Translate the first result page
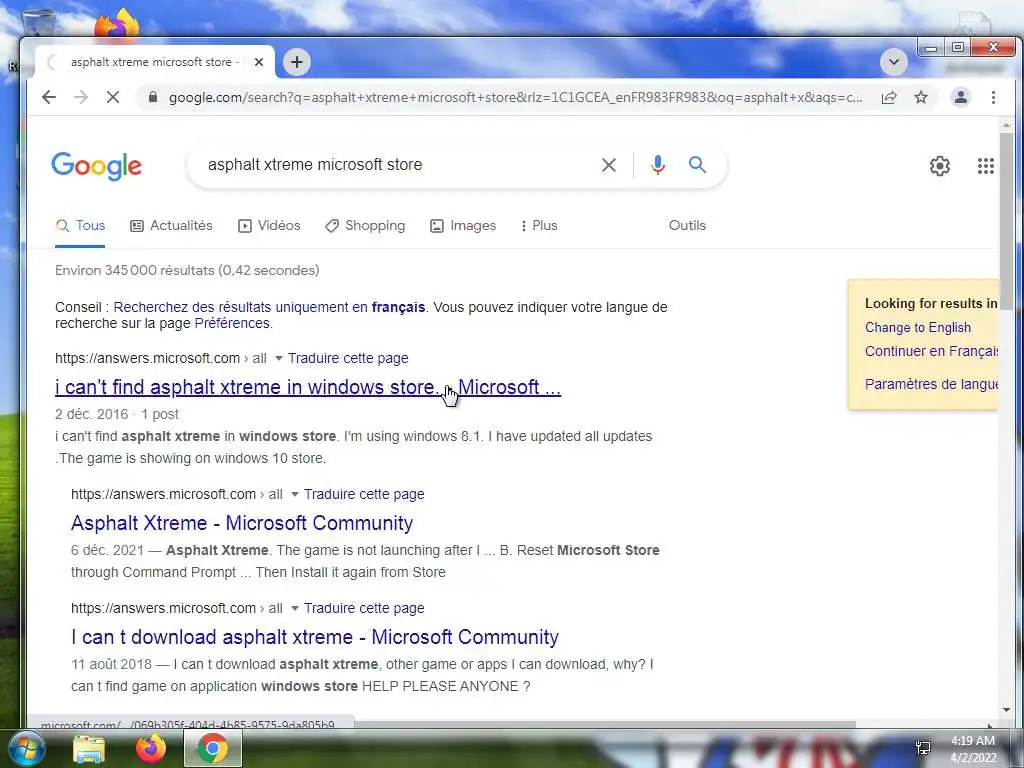The width and height of the screenshot is (1024, 768). pyautogui.click(x=348, y=358)
